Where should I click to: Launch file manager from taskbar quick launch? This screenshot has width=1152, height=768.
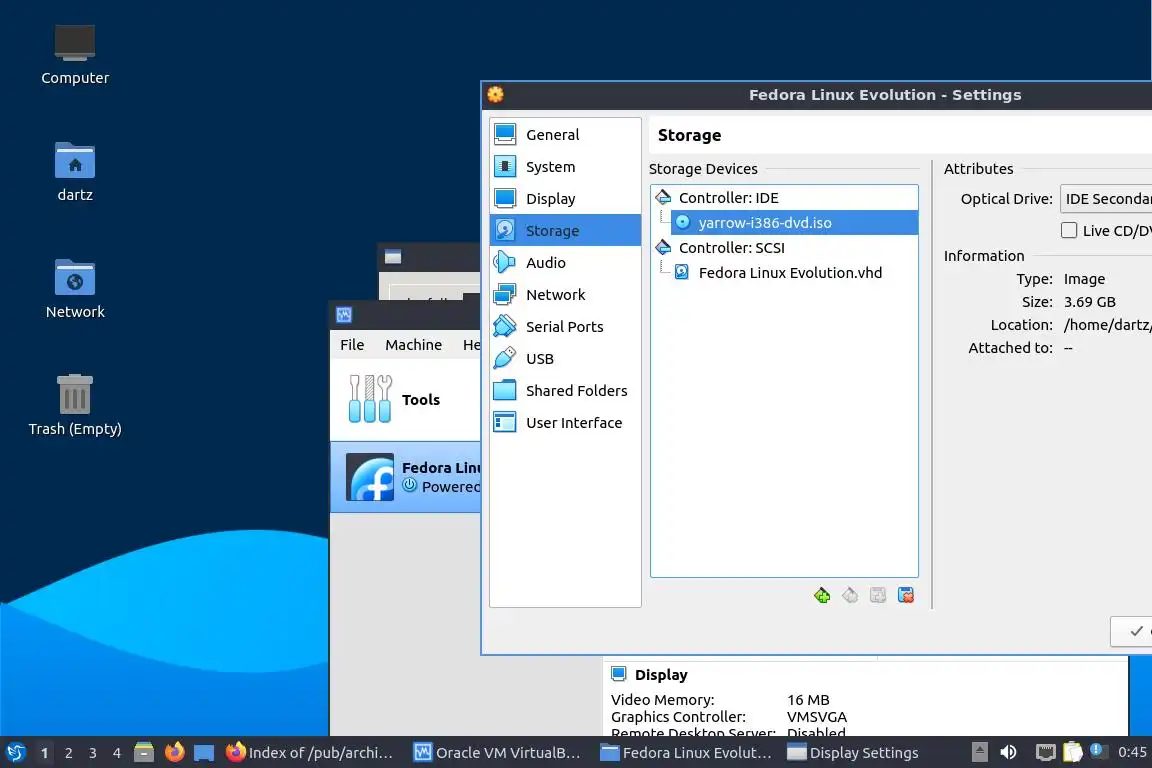(144, 752)
